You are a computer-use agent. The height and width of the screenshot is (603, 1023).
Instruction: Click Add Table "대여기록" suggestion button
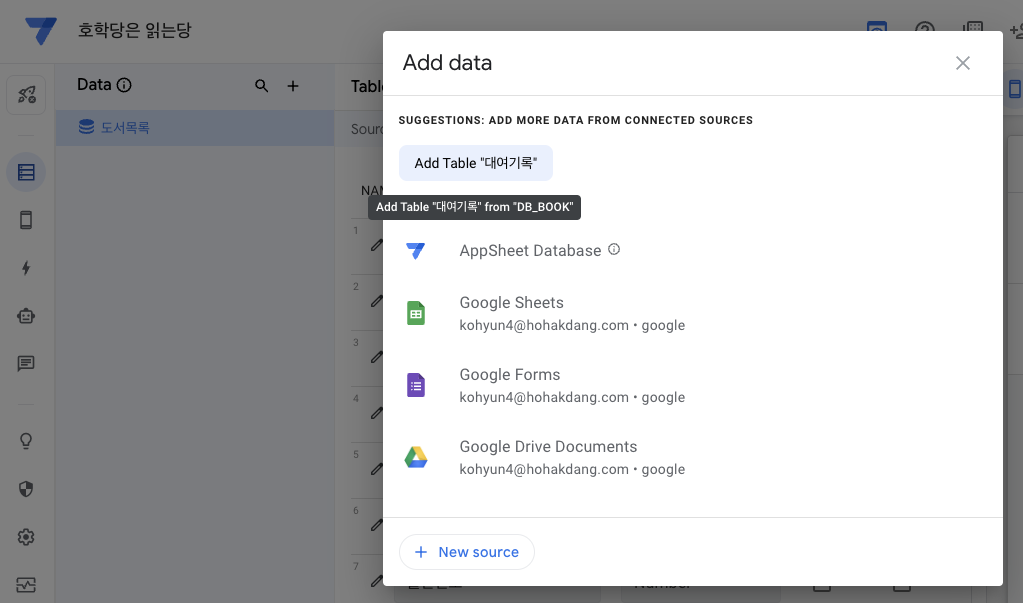click(x=476, y=163)
